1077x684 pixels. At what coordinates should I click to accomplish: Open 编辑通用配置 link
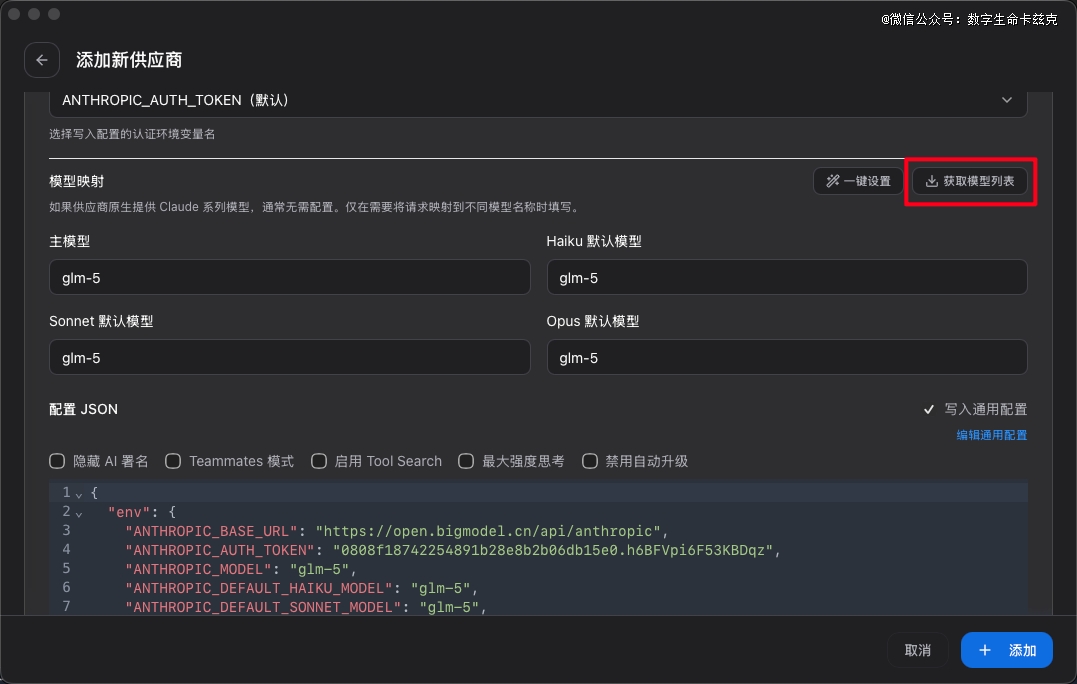pyautogui.click(x=991, y=435)
